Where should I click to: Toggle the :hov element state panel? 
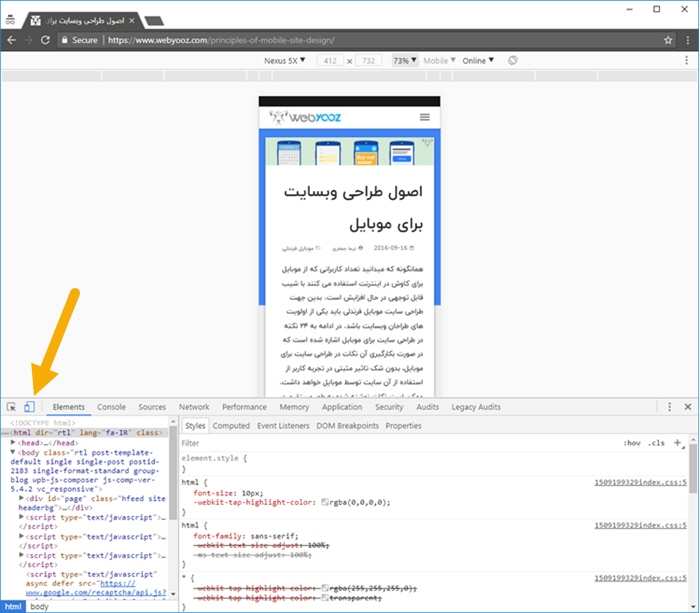632,443
